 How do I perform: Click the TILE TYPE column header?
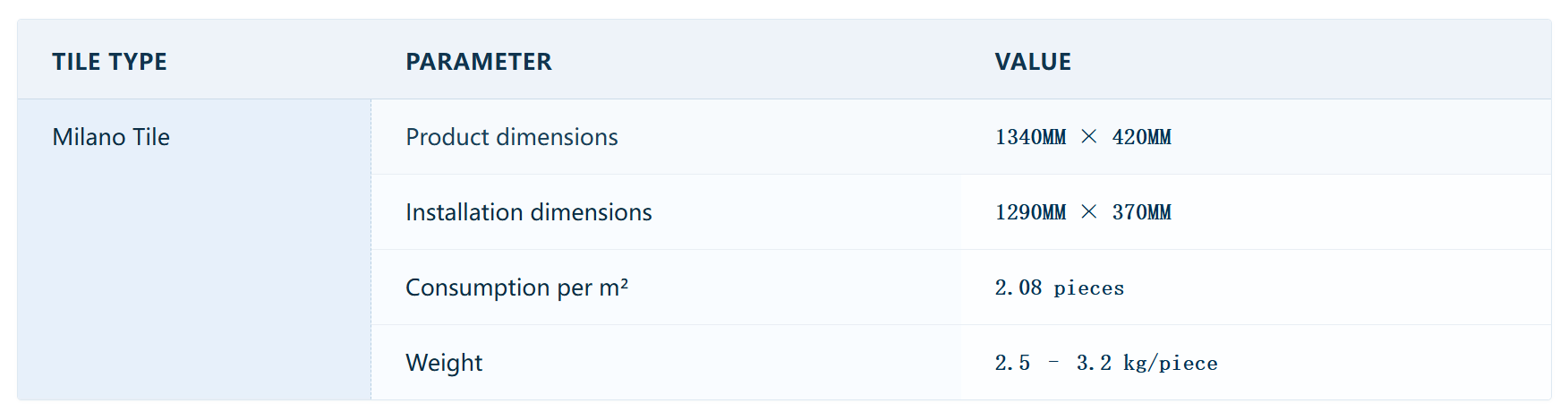coord(109,62)
